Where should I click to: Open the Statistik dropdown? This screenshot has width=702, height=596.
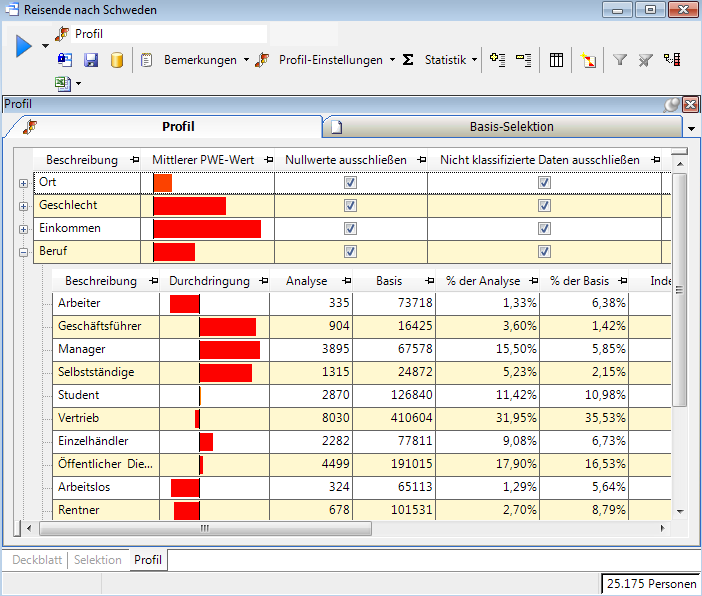point(444,60)
